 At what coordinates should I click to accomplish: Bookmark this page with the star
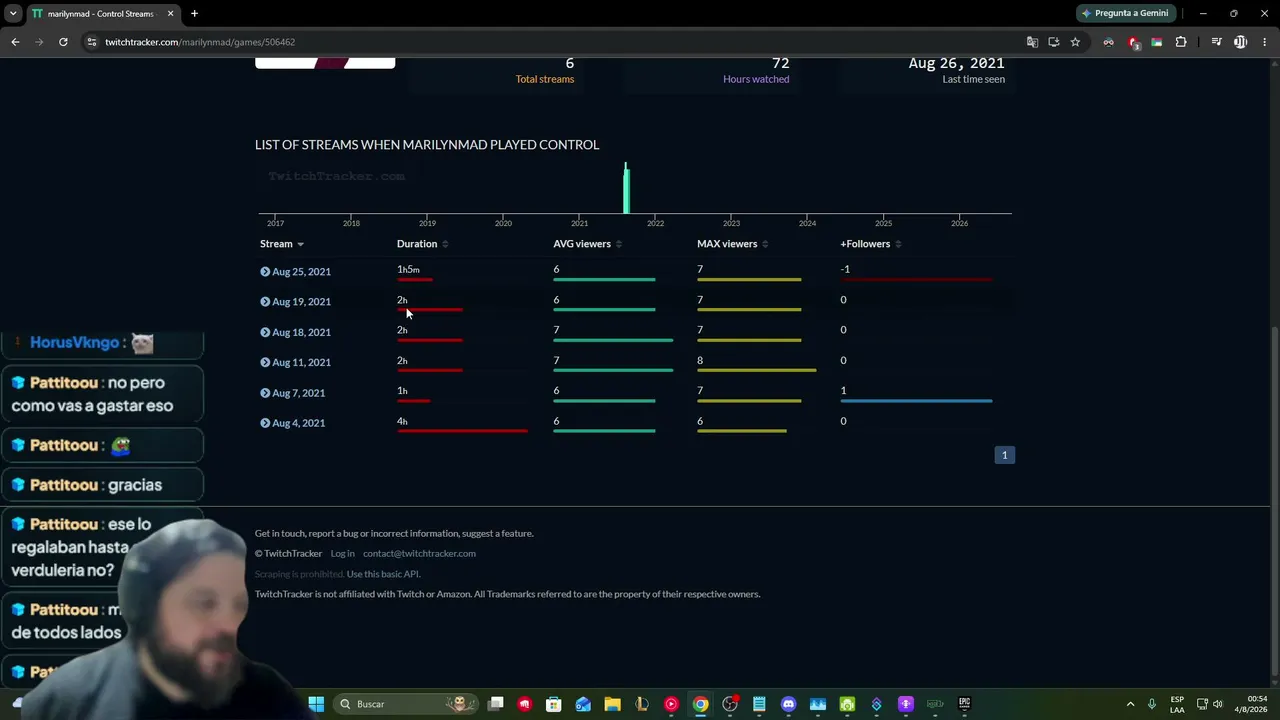(1075, 42)
